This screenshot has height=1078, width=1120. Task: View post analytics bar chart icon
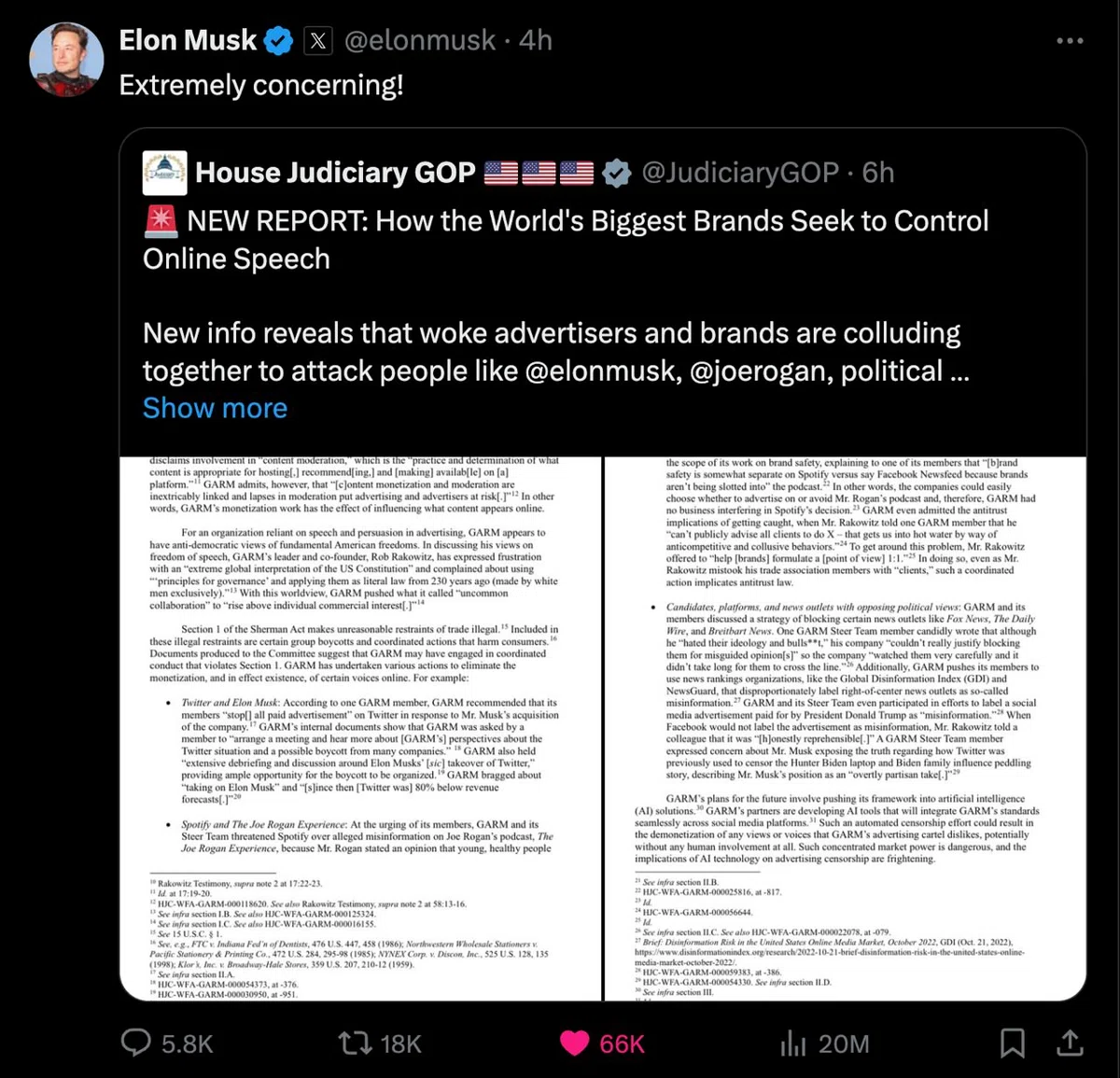792,1043
